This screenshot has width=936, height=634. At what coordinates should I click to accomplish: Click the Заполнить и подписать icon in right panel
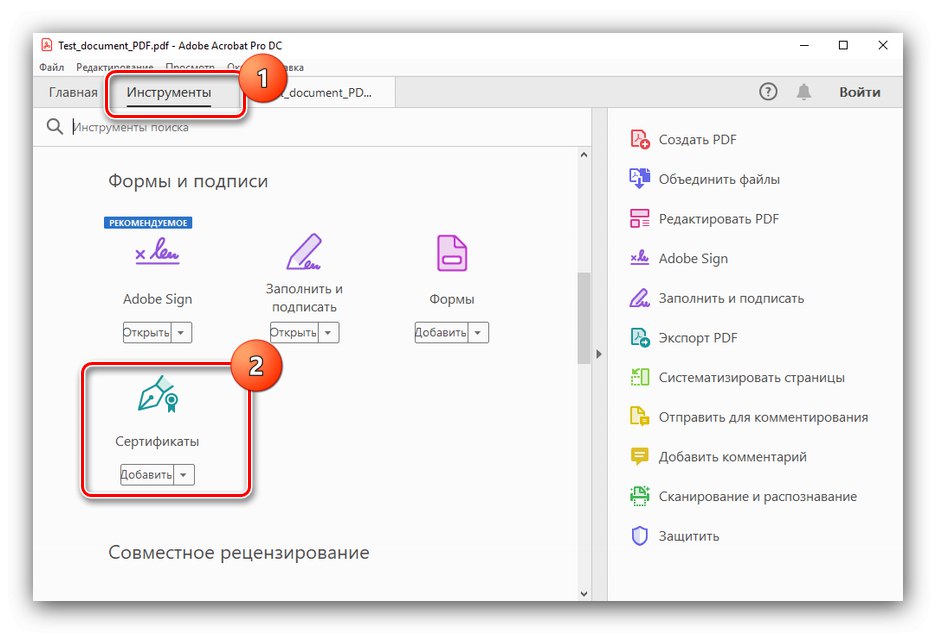pos(639,298)
